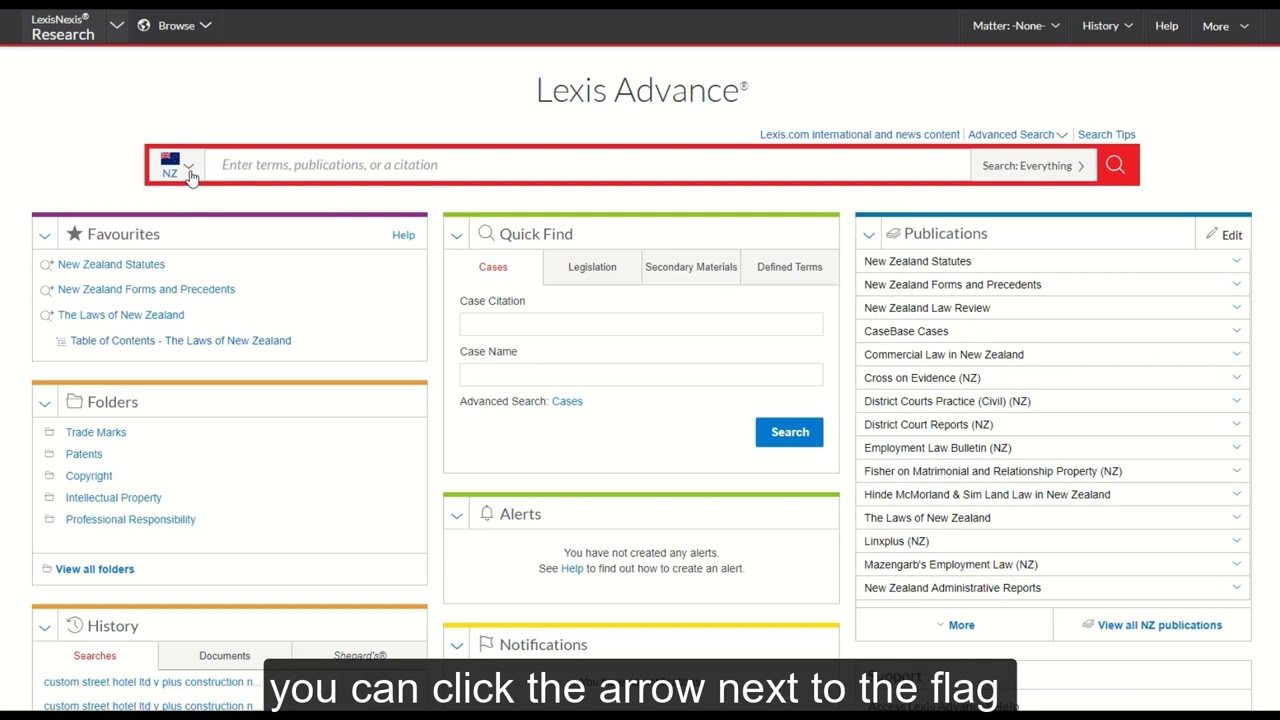
Task: Click the red search magnifier button
Action: (x=1116, y=165)
